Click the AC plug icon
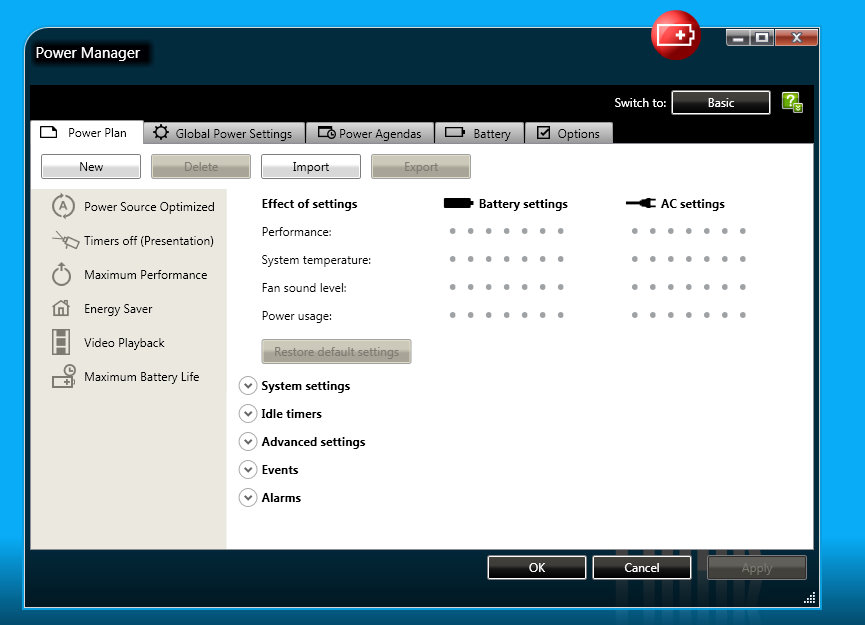This screenshot has width=865, height=625. [x=640, y=204]
